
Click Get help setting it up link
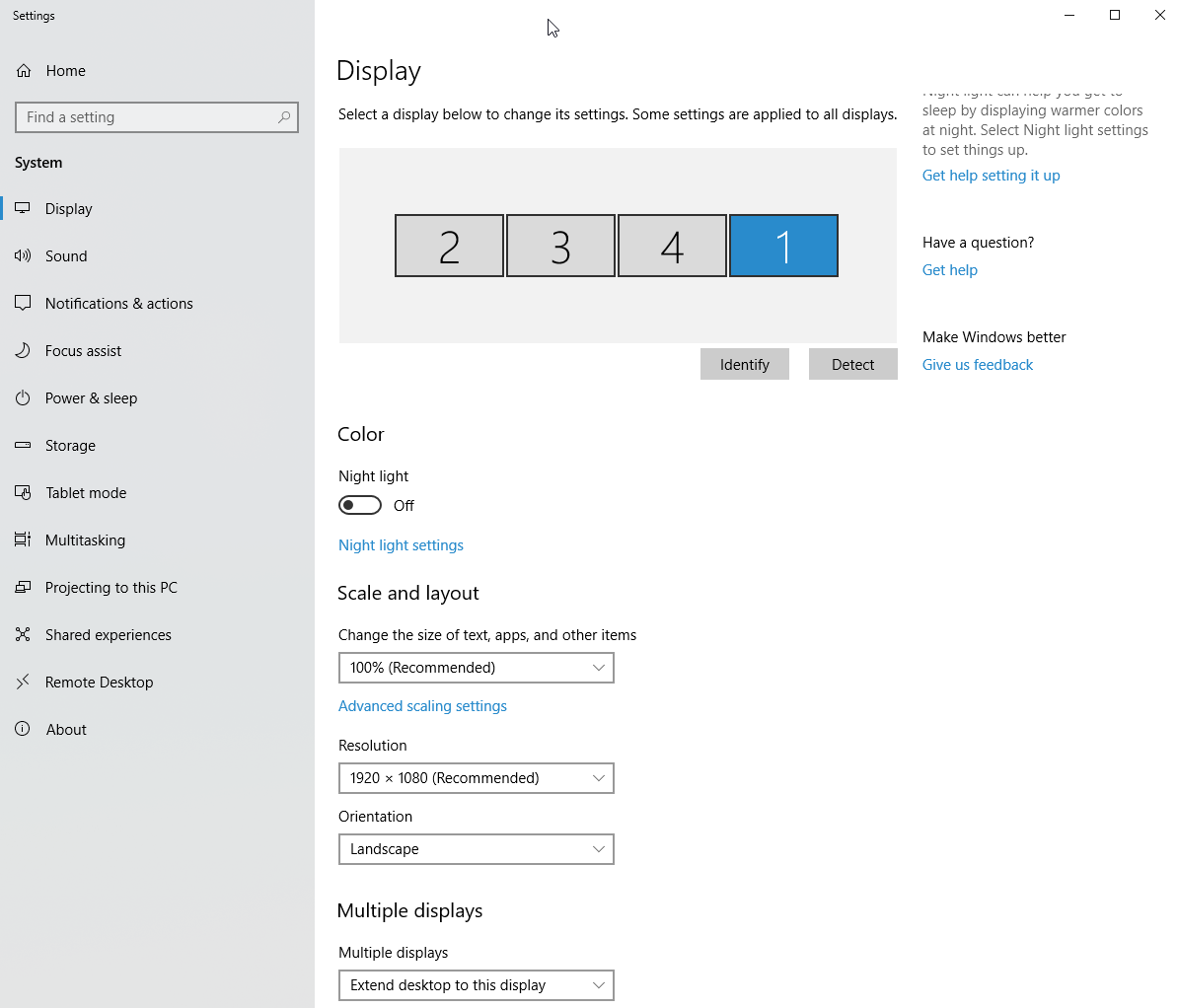click(991, 175)
